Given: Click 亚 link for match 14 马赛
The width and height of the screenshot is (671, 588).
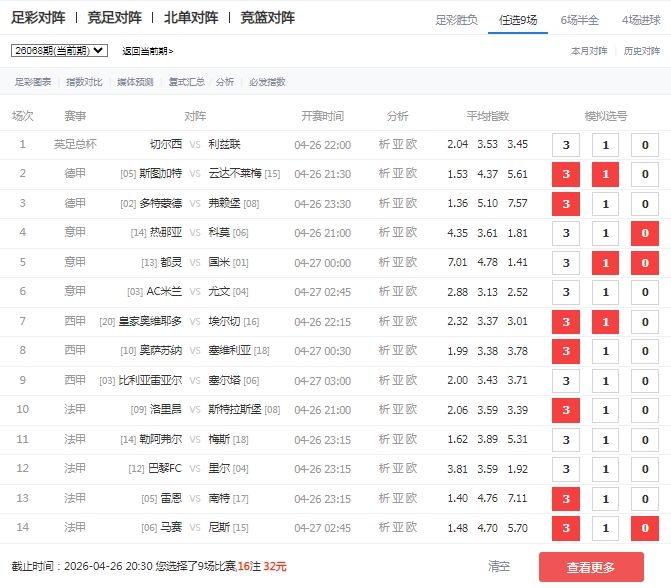Looking at the screenshot, I should (x=398, y=528).
